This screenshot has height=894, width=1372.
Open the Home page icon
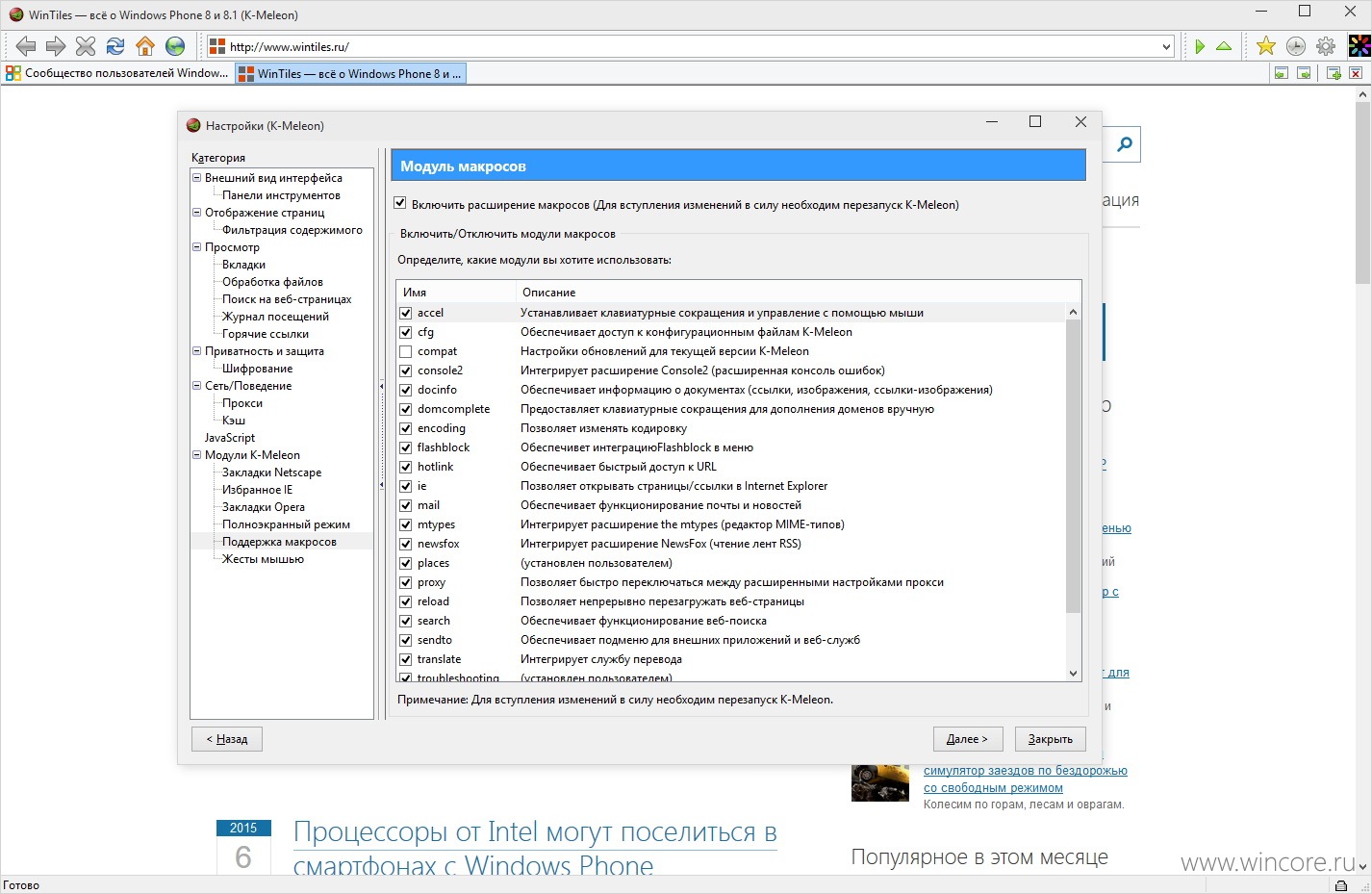coord(145,45)
